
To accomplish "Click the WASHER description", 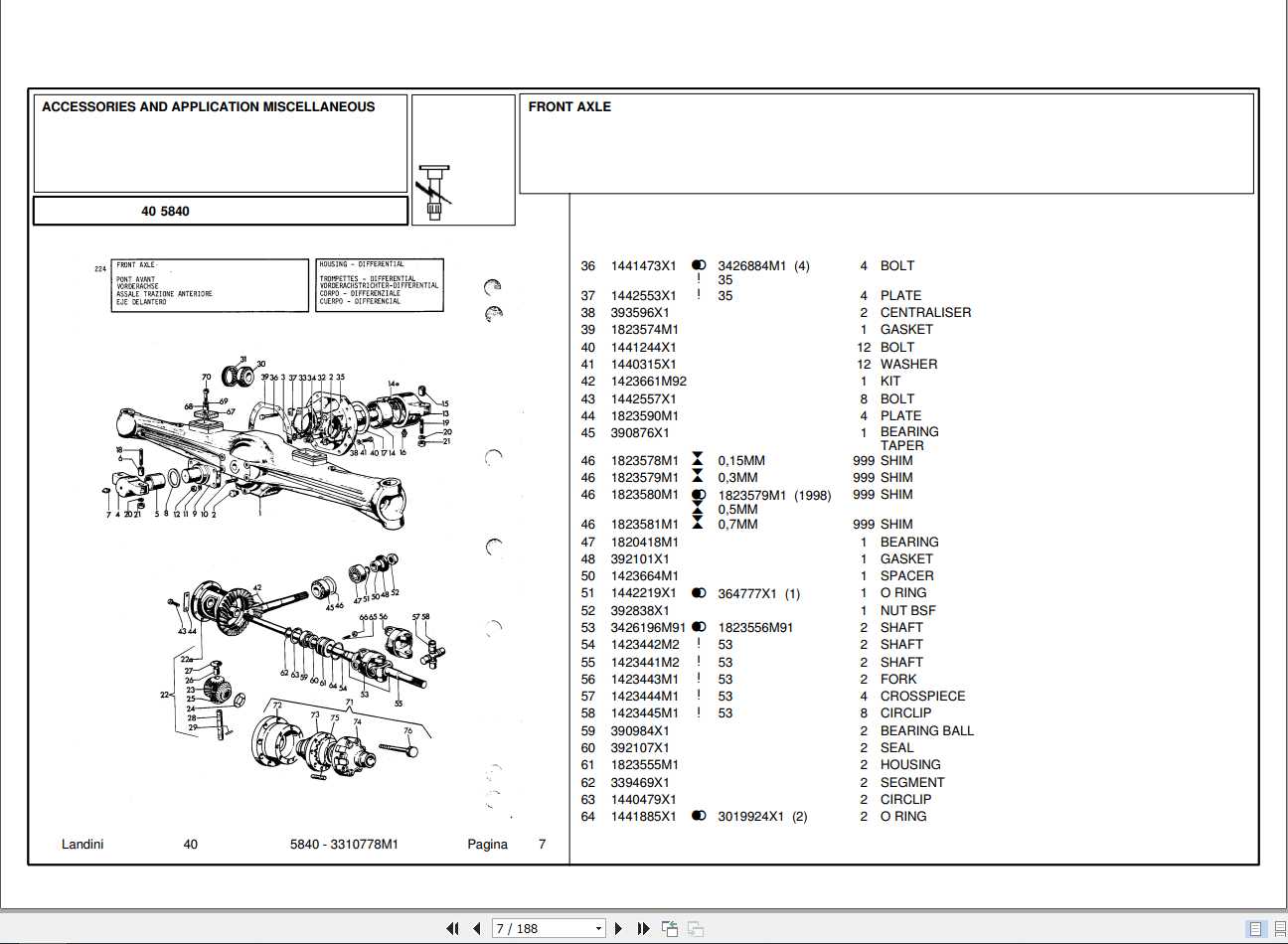I will point(908,364).
